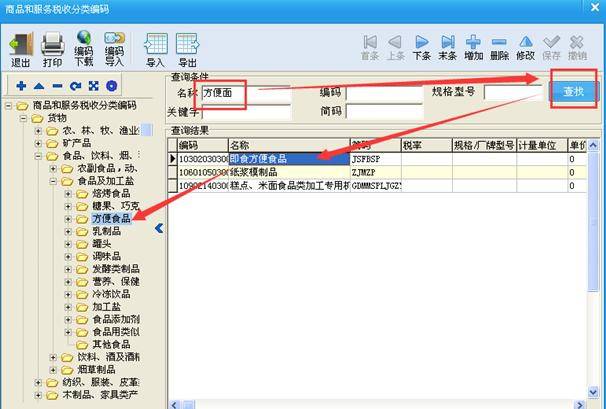This screenshot has width=606, height=409.
Task: Add a record using 增加 plus icon
Action: tap(473, 48)
